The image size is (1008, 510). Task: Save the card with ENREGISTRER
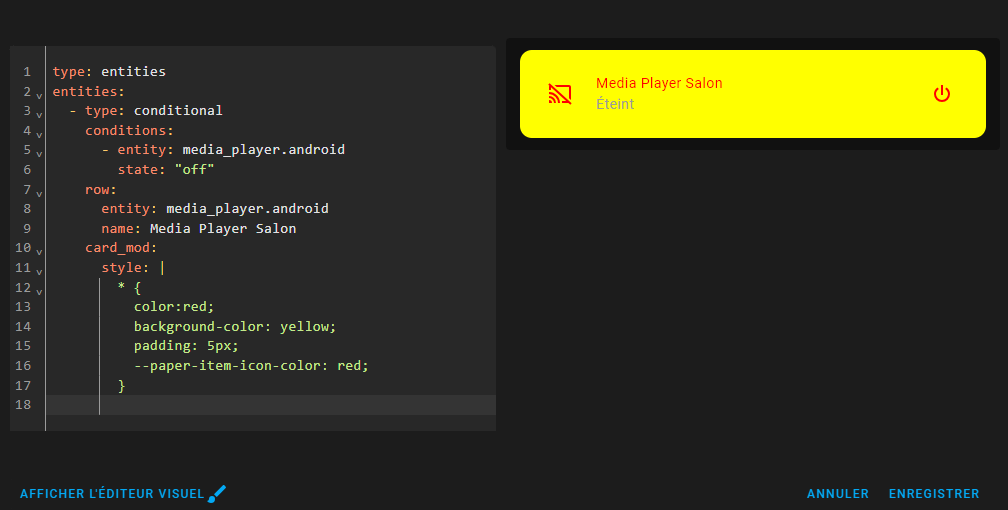[934, 494]
